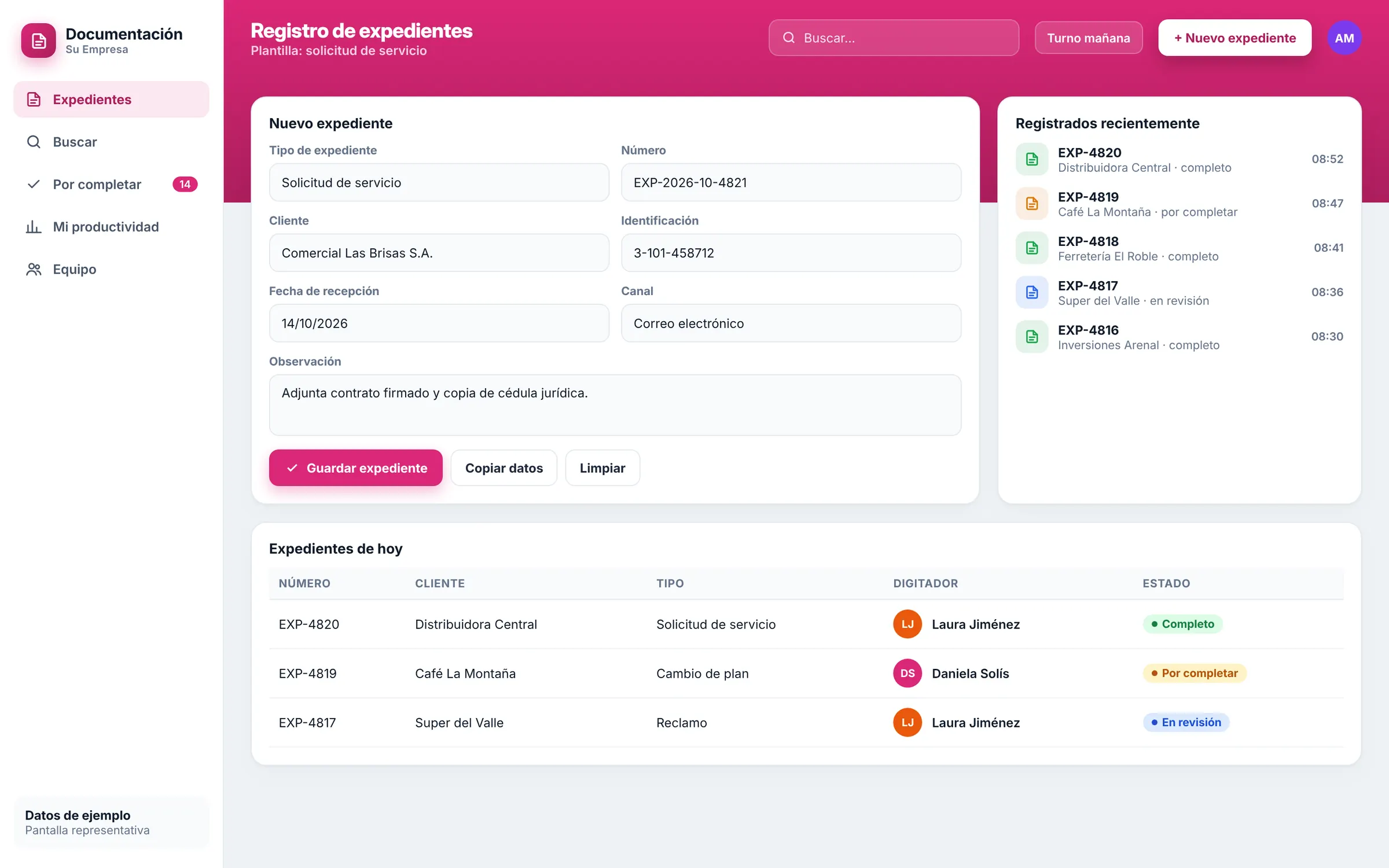Image resolution: width=1389 pixels, height=868 pixels.
Task: Click the LJ avatar in EXP-4817 table row
Action: [x=907, y=722]
